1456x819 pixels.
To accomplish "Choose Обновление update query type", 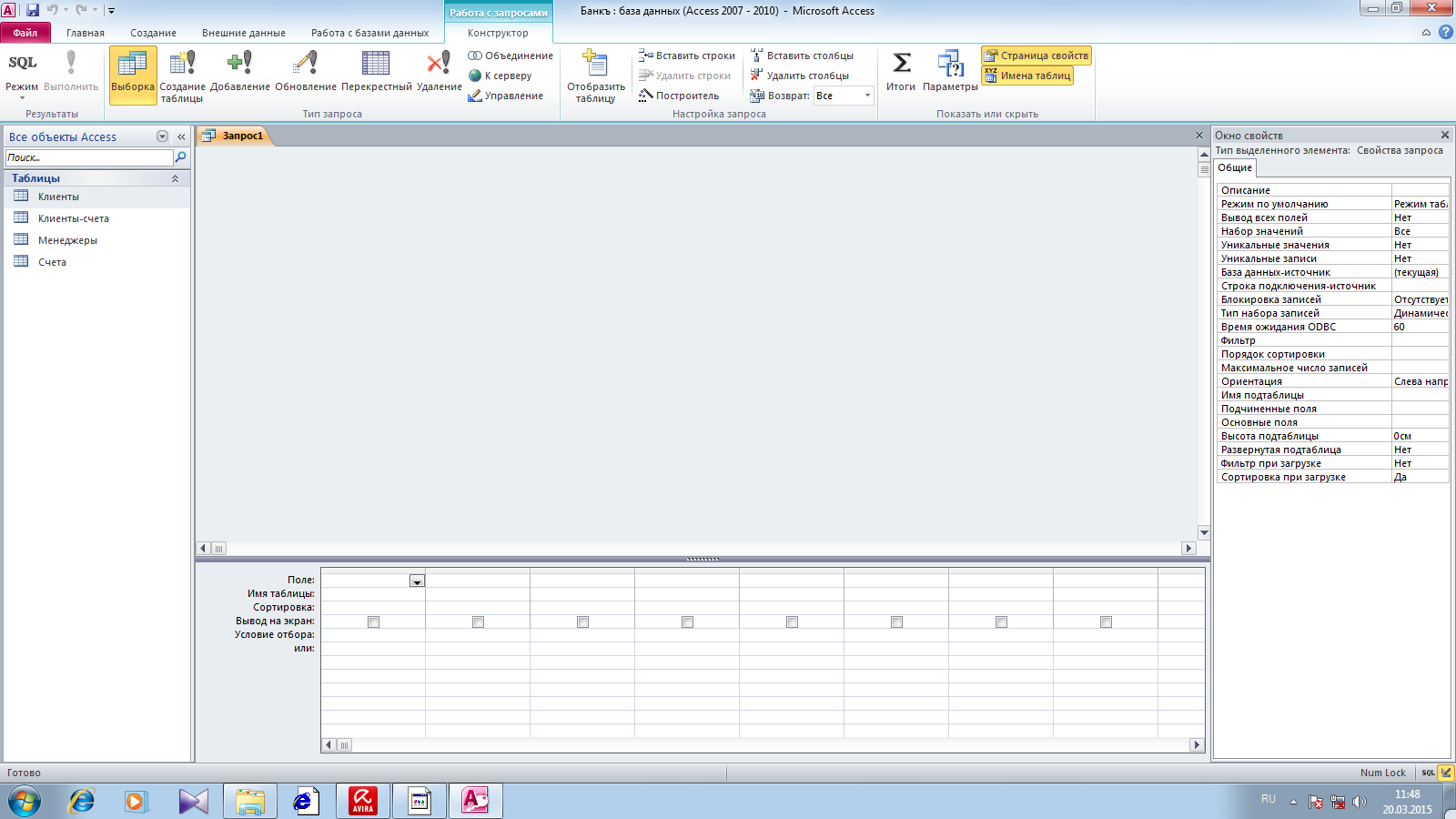I will coord(306,73).
